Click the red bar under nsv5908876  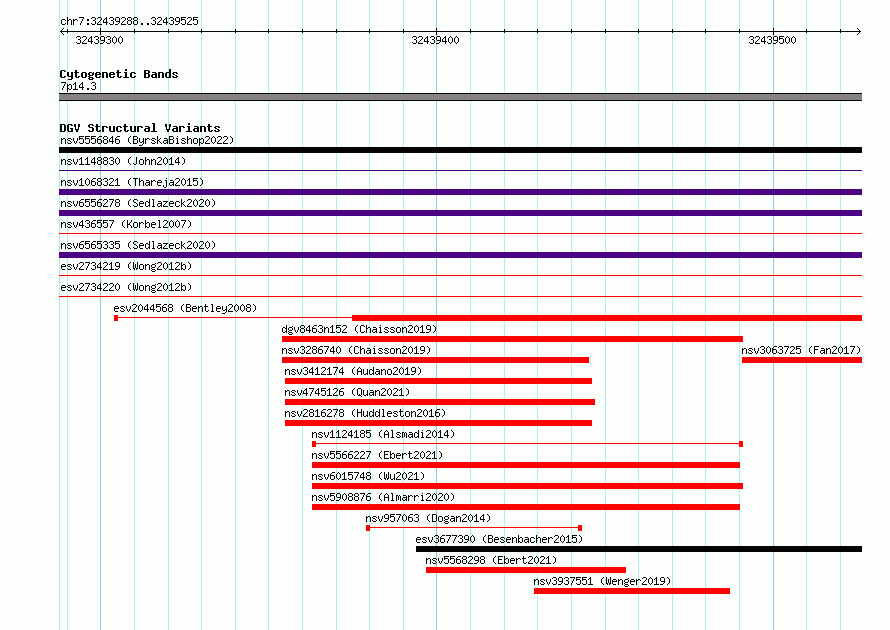(526, 507)
